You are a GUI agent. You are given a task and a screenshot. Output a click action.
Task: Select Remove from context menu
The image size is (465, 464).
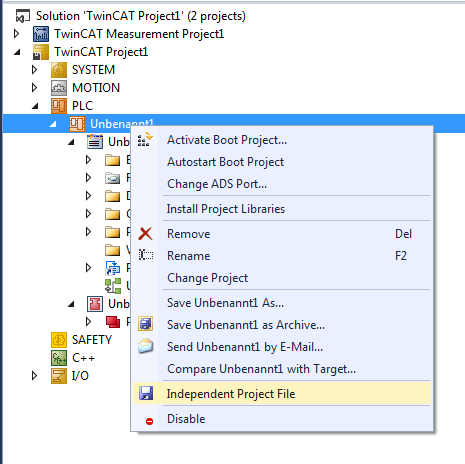282,234
